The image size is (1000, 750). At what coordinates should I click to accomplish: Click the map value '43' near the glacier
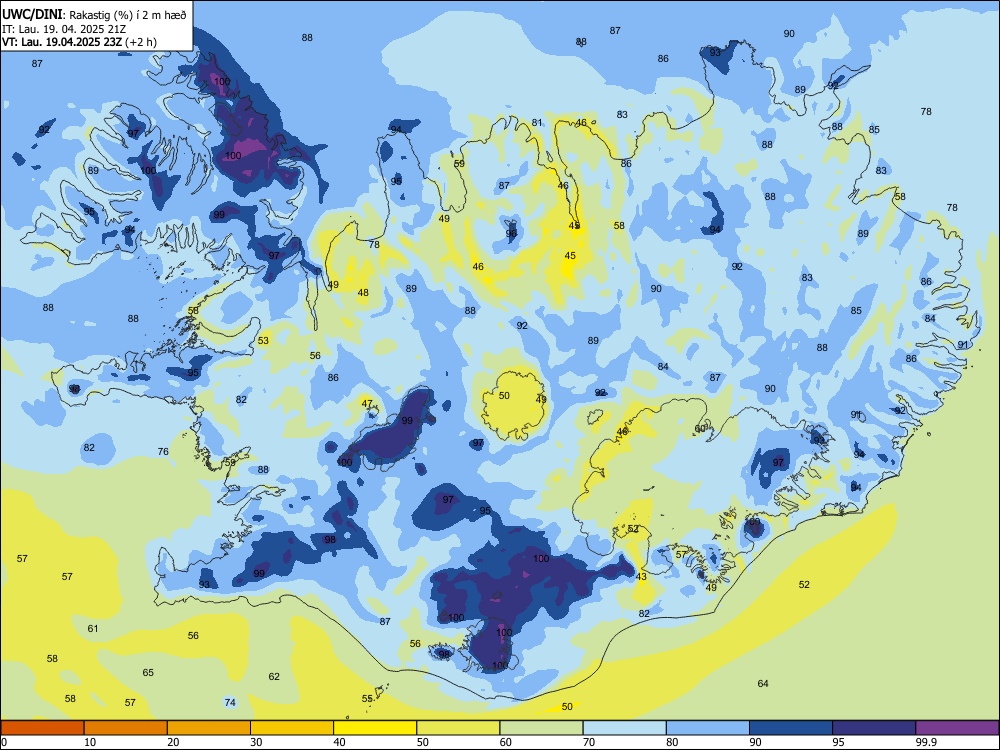[x=641, y=576]
